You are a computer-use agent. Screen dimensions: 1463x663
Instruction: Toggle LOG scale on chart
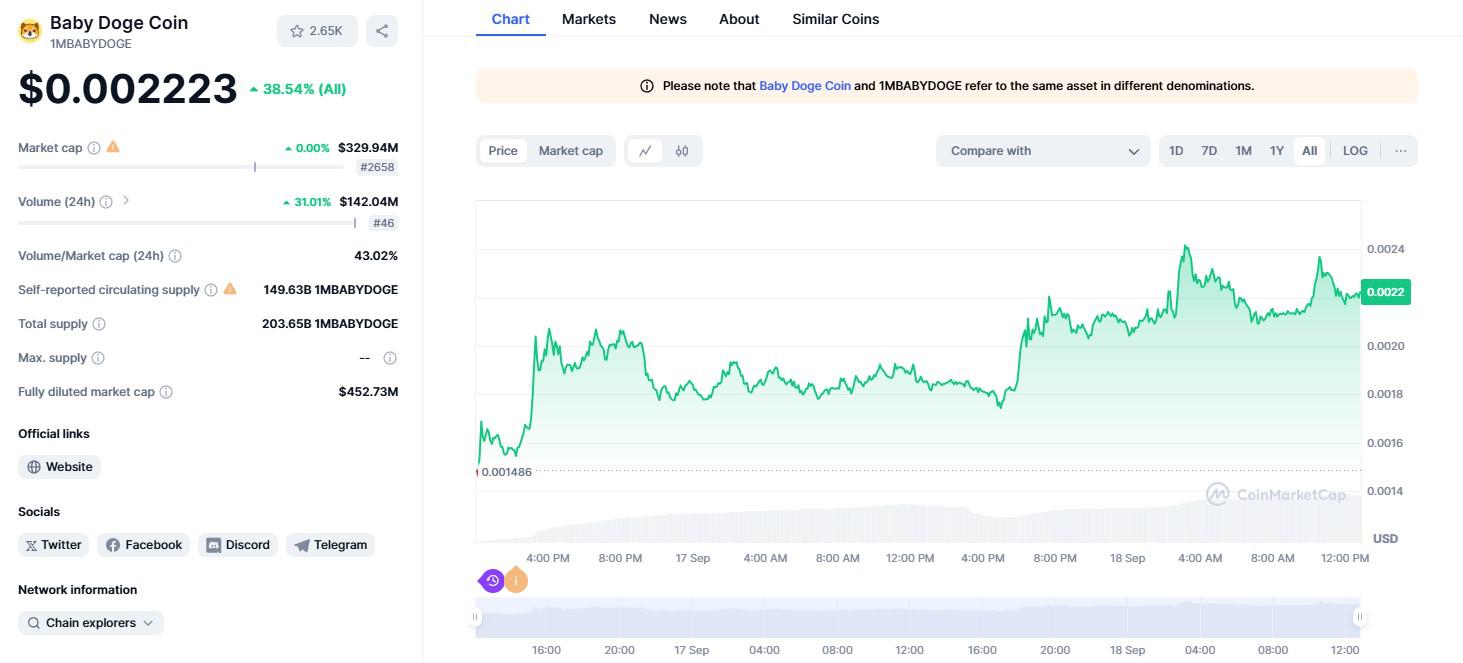coord(1355,151)
